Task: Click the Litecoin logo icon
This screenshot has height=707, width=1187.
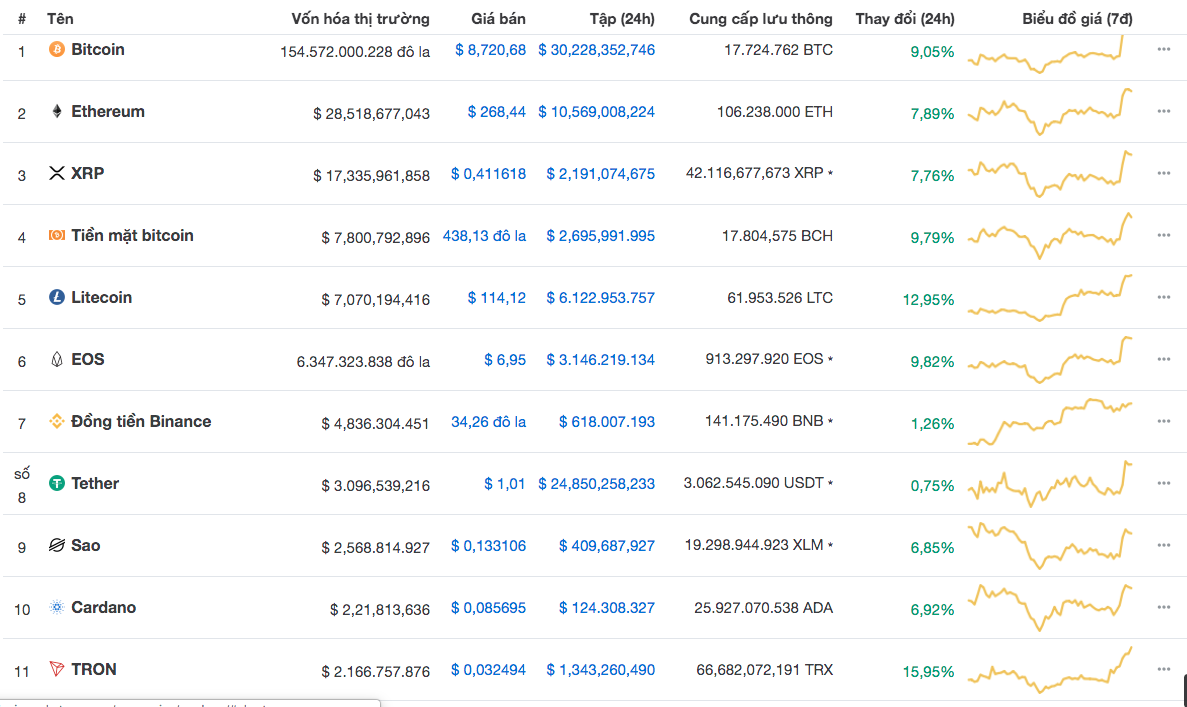Action: [x=57, y=297]
